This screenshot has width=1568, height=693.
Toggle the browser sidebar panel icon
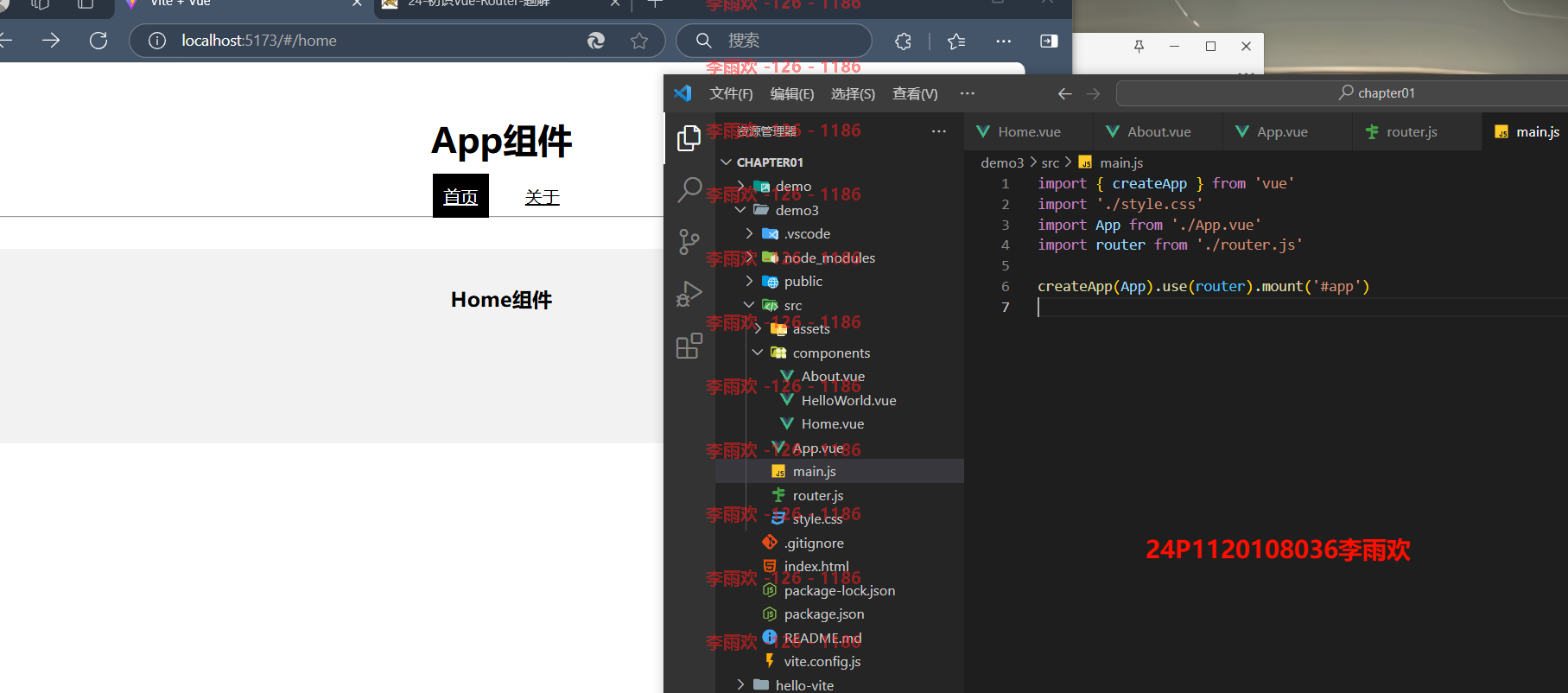pos(1049,41)
